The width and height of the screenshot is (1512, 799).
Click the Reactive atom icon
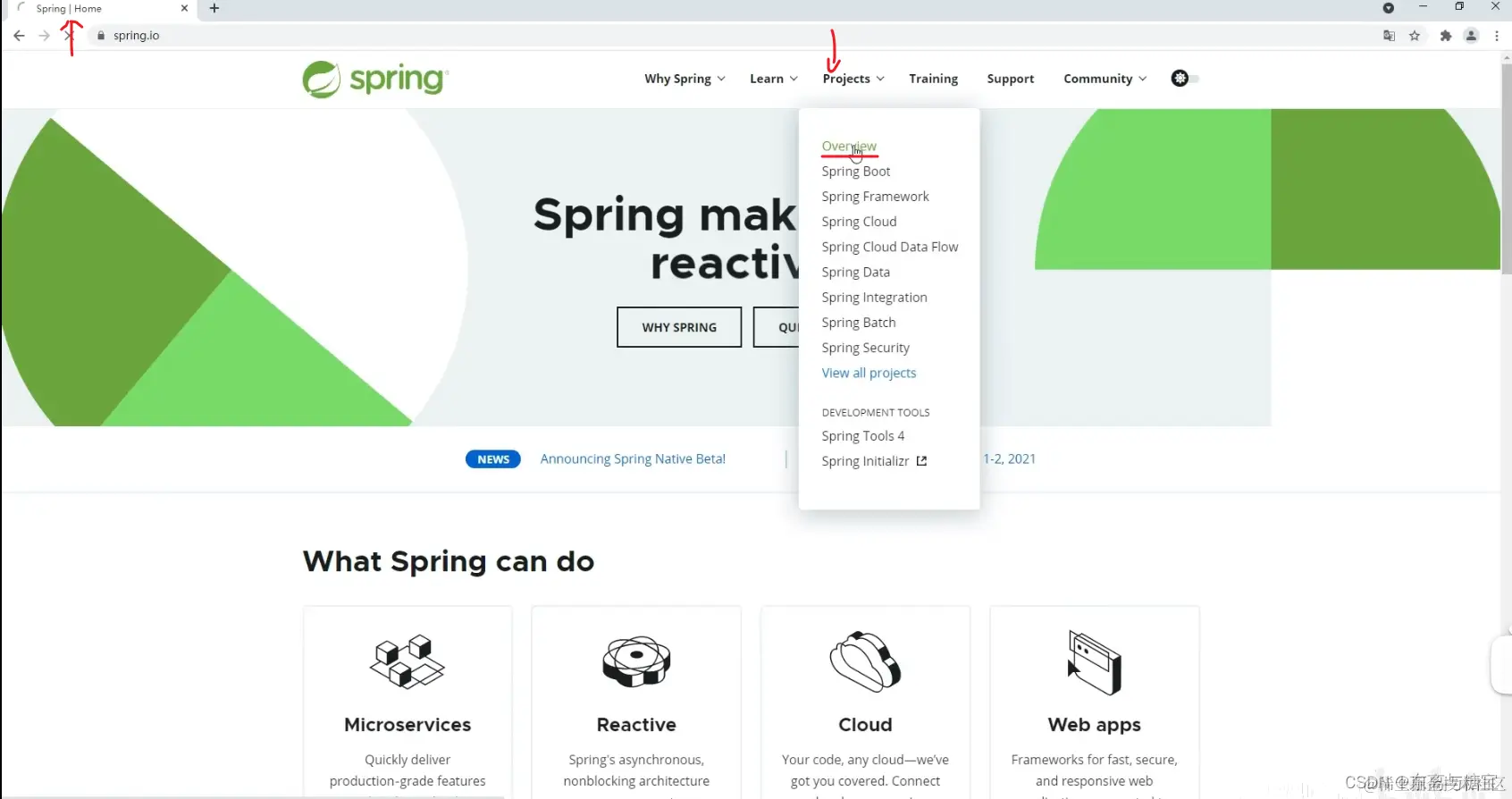(636, 661)
